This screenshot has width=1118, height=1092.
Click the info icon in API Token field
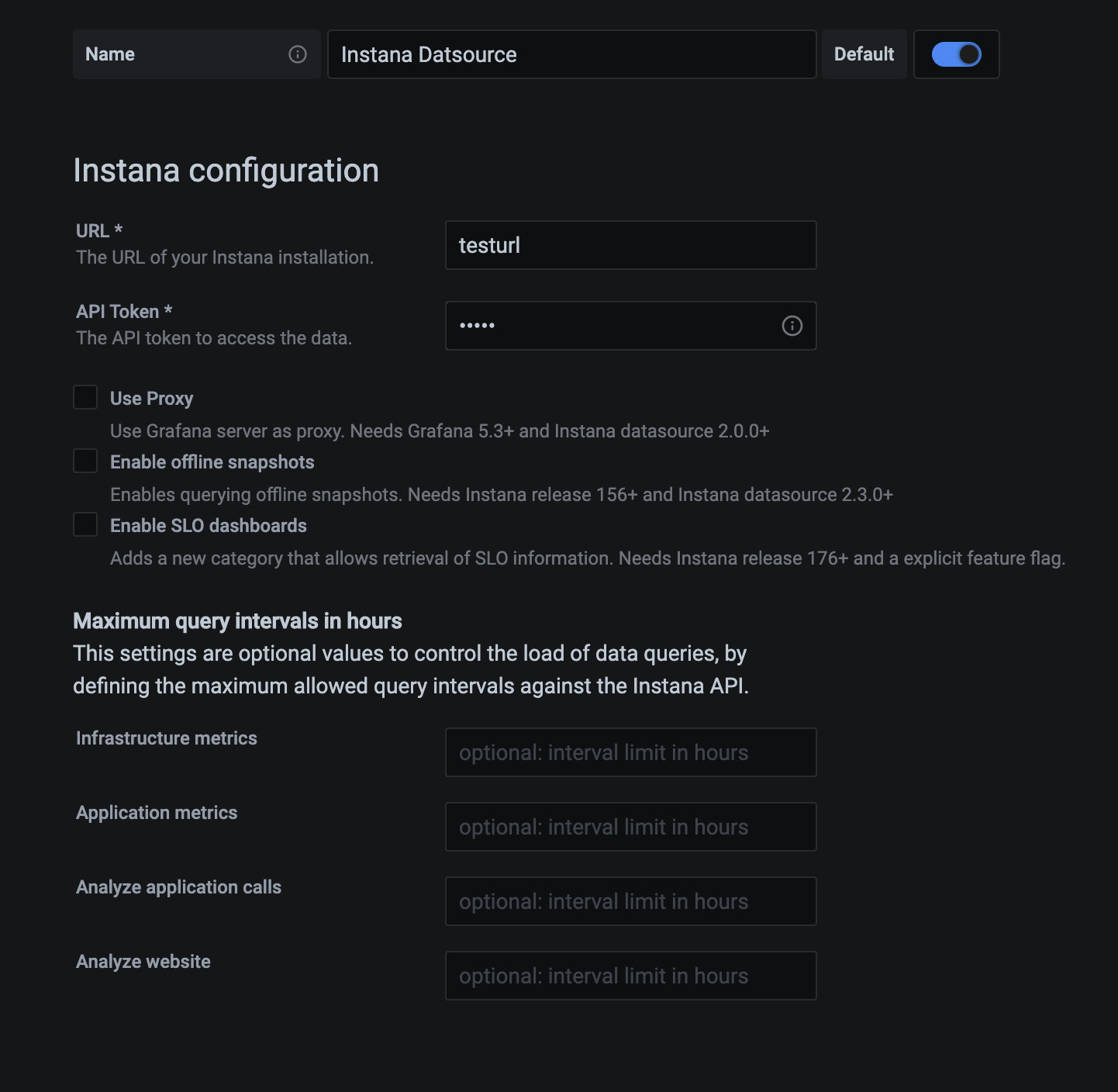coord(792,326)
